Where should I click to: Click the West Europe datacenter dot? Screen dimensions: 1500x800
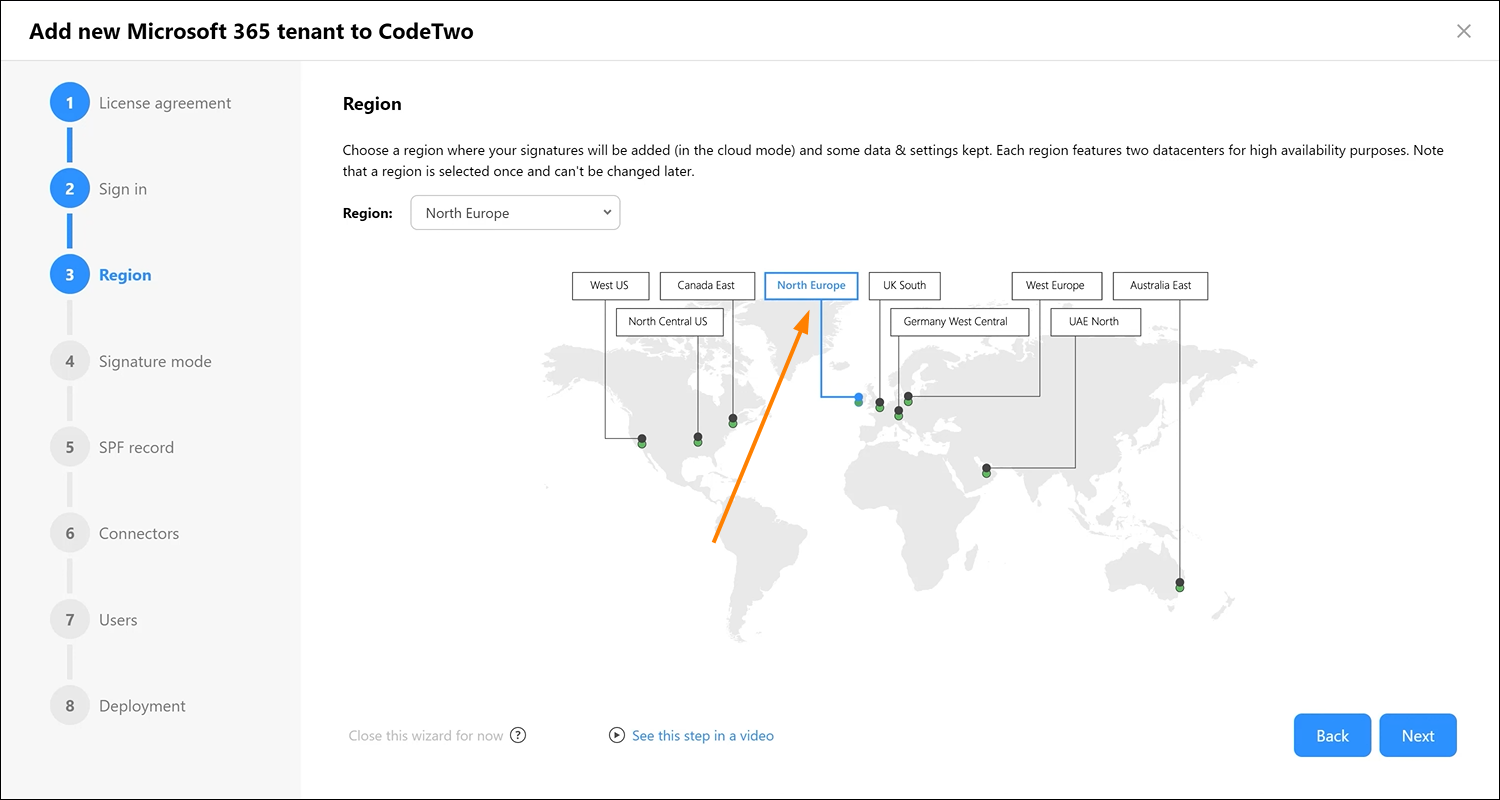point(908,398)
